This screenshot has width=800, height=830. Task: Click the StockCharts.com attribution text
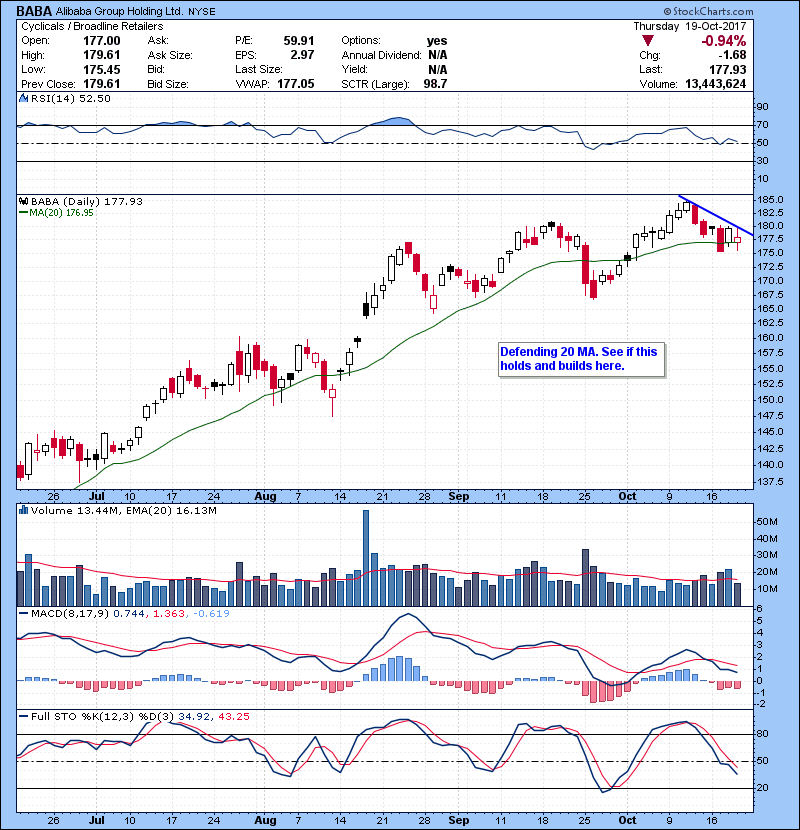(708, 11)
